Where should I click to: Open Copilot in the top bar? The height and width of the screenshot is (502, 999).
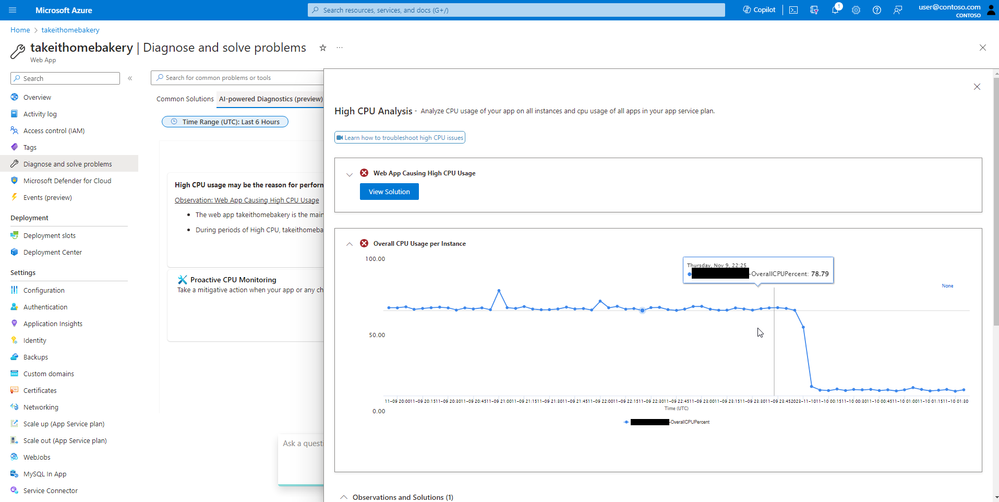pos(759,10)
